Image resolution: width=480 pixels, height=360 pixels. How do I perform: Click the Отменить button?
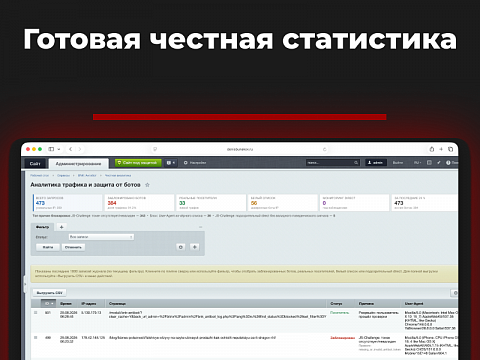pos(73,247)
